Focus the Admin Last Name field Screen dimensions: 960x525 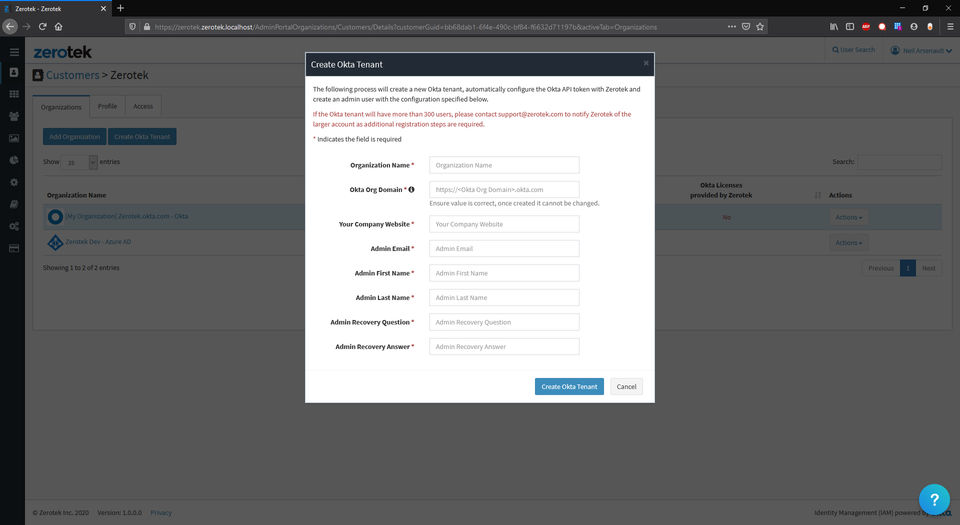click(x=504, y=297)
